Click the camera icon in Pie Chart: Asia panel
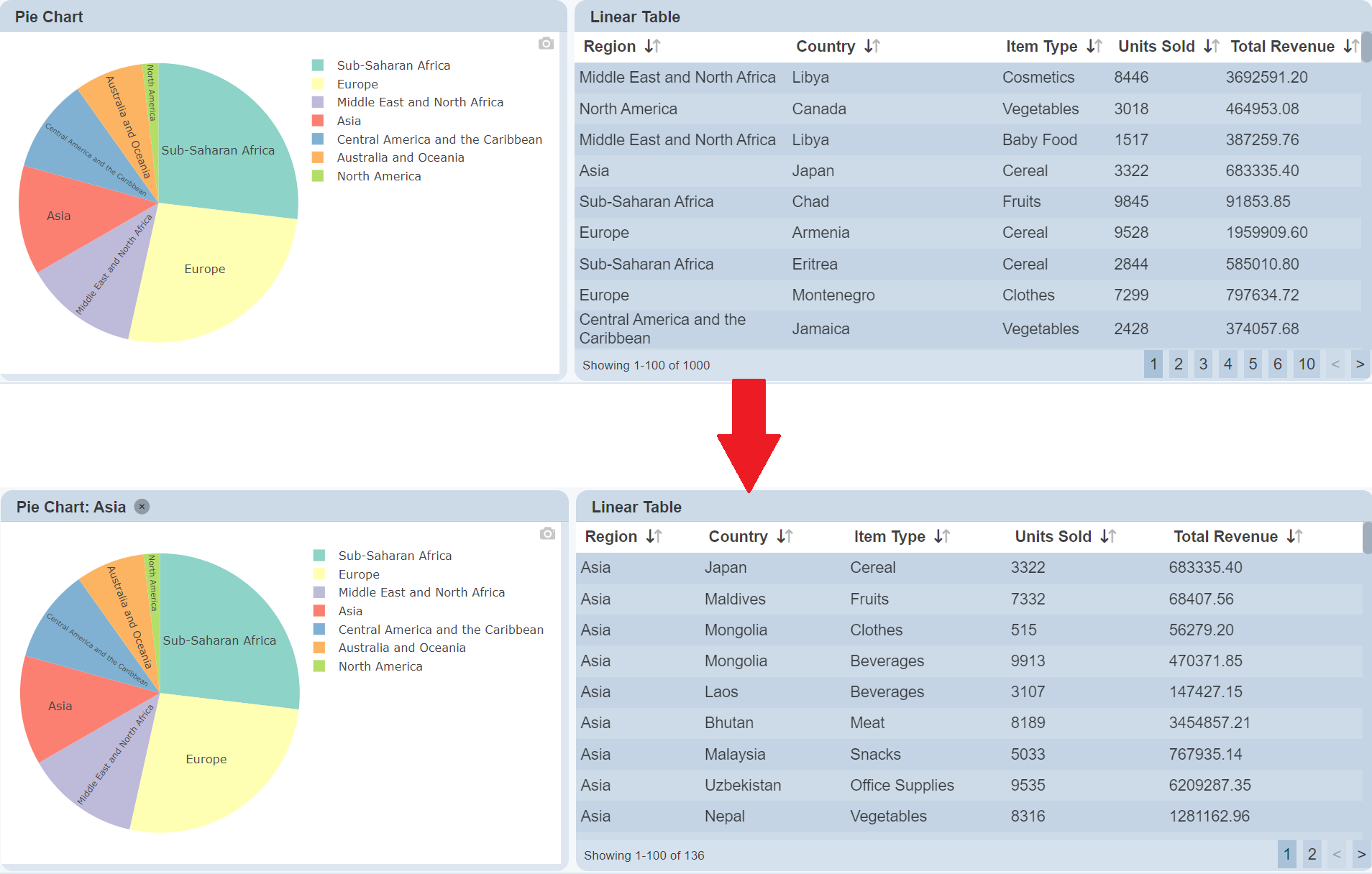1372x874 pixels. 547,533
